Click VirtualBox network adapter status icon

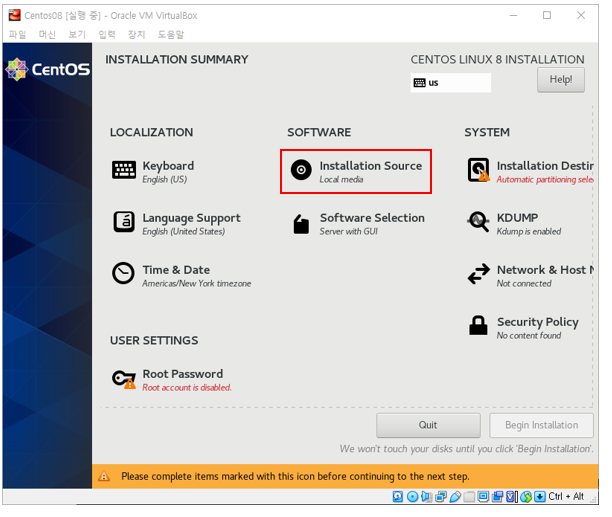[441, 496]
